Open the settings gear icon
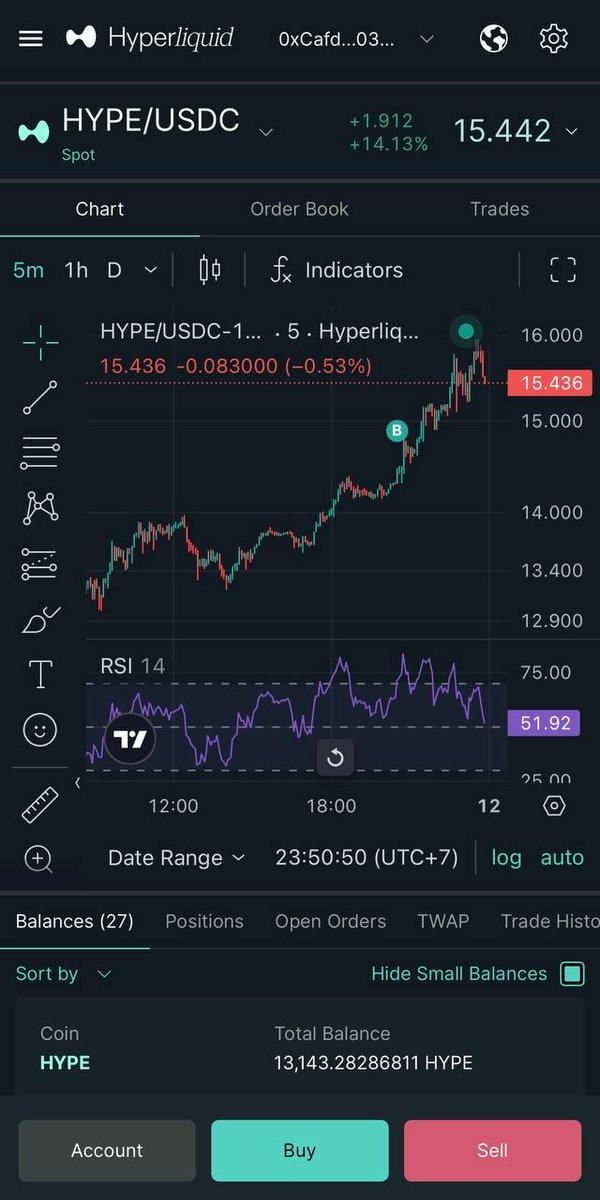Viewport: 600px width, 1200px height. 553,39
